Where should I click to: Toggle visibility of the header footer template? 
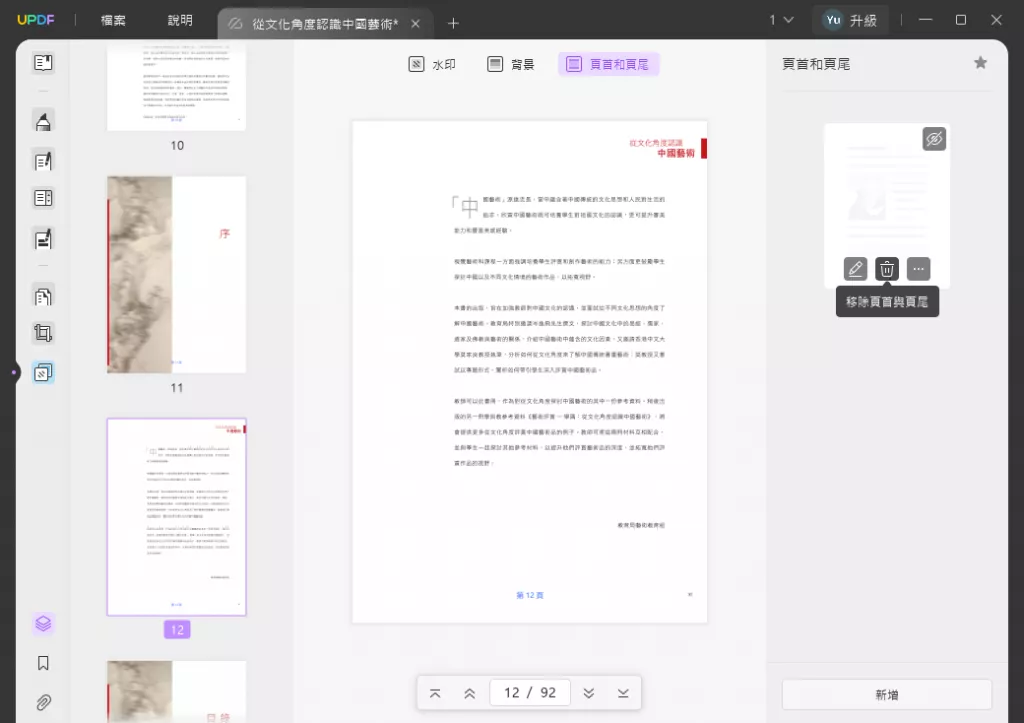[934, 138]
